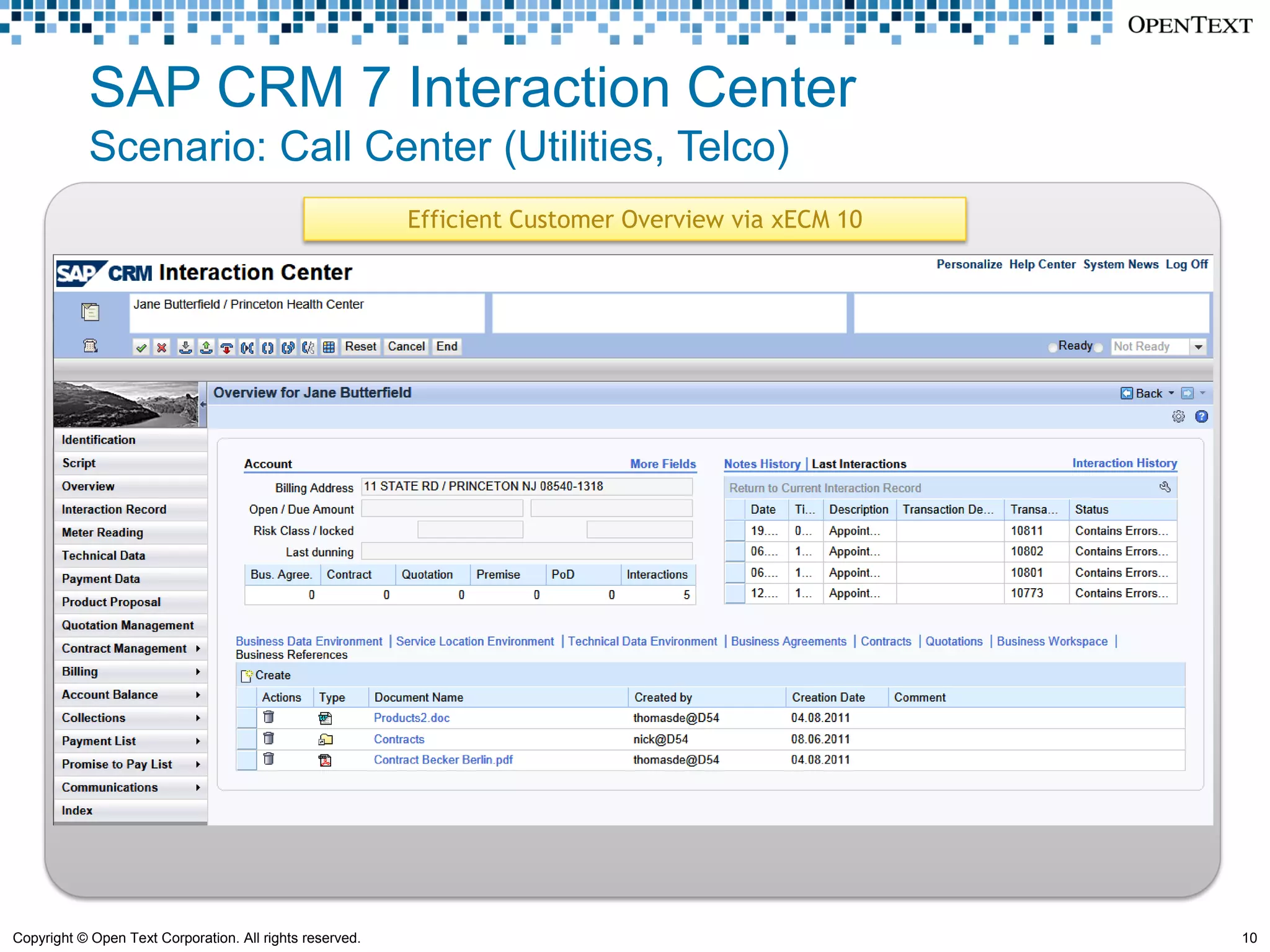
Task: Click the Word document type icon for Products2.doc
Action: pos(326,718)
